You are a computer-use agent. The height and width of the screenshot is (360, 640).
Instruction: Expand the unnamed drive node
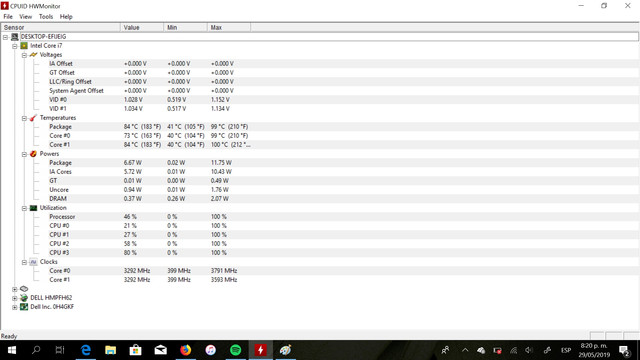tap(15, 289)
